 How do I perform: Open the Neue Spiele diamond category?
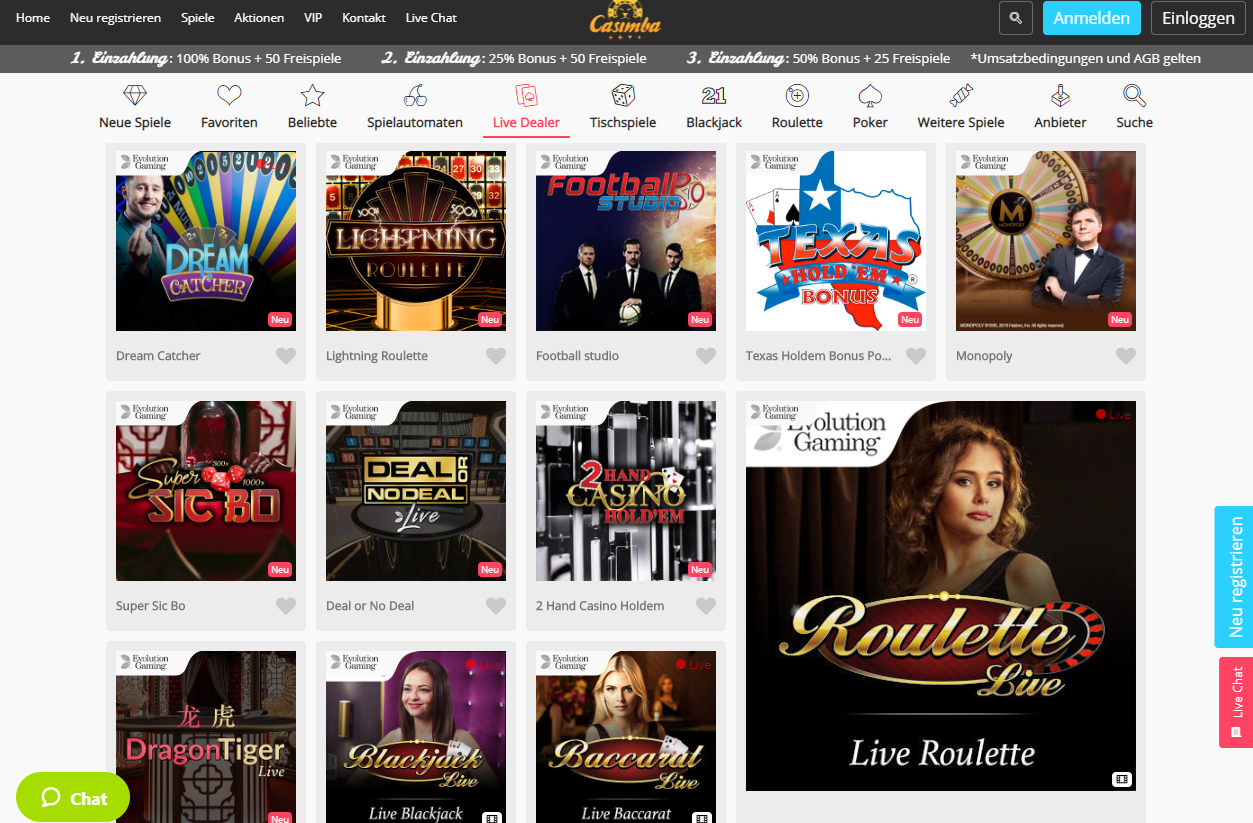(x=135, y=108)
